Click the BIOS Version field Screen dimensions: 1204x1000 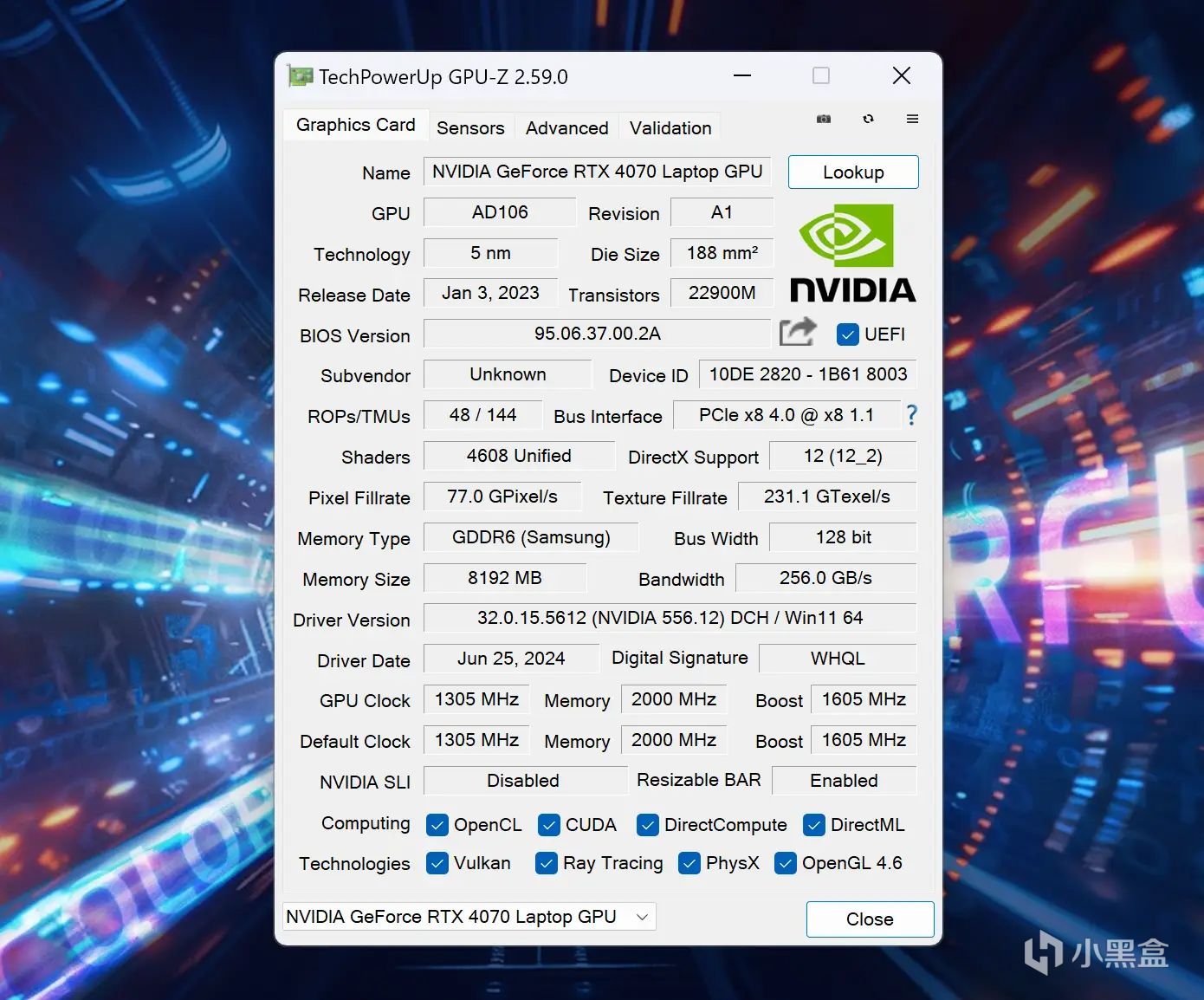pyautogui.click(x=597, y=334)
